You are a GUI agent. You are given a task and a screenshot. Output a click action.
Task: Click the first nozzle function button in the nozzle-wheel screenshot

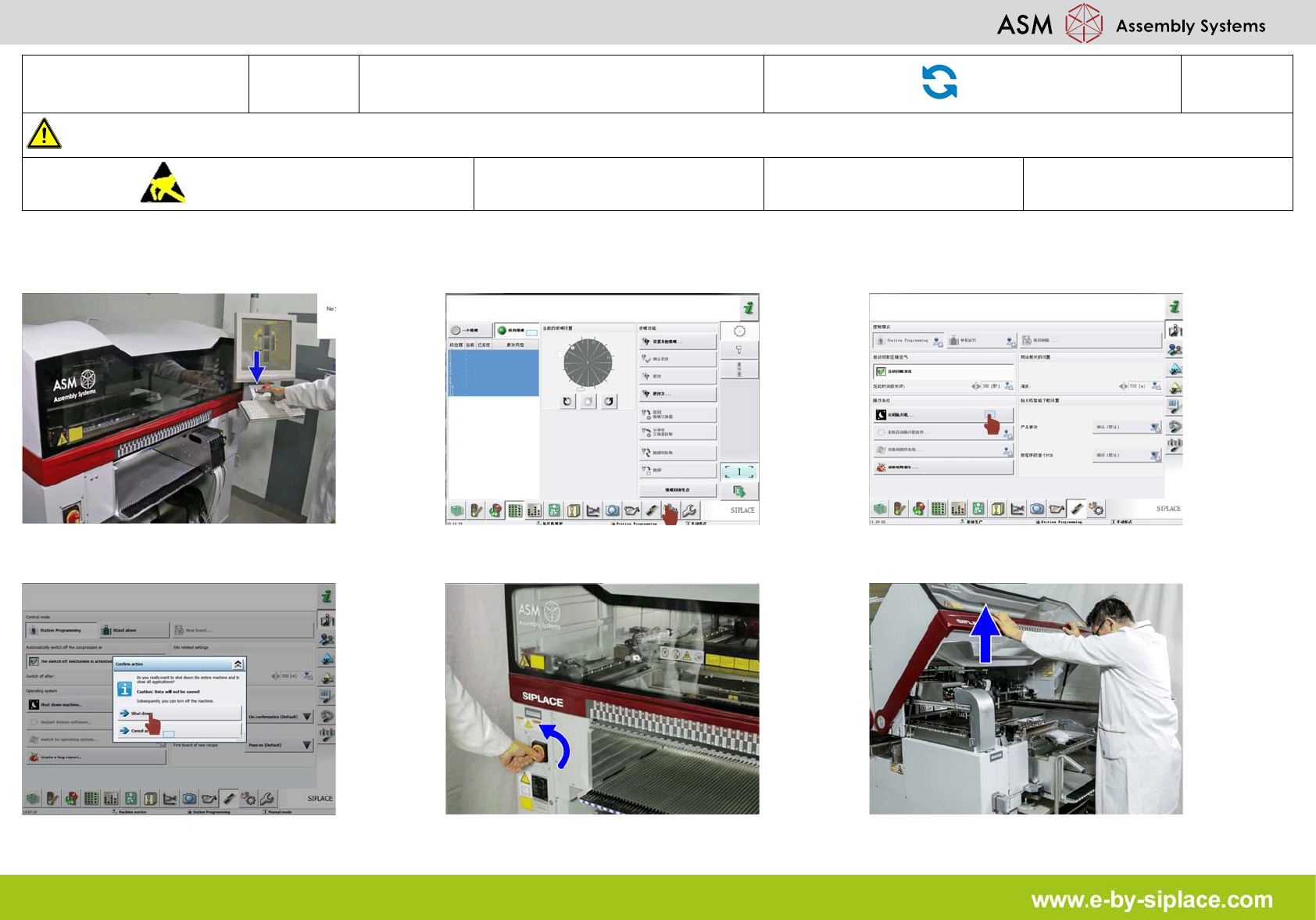678,342
